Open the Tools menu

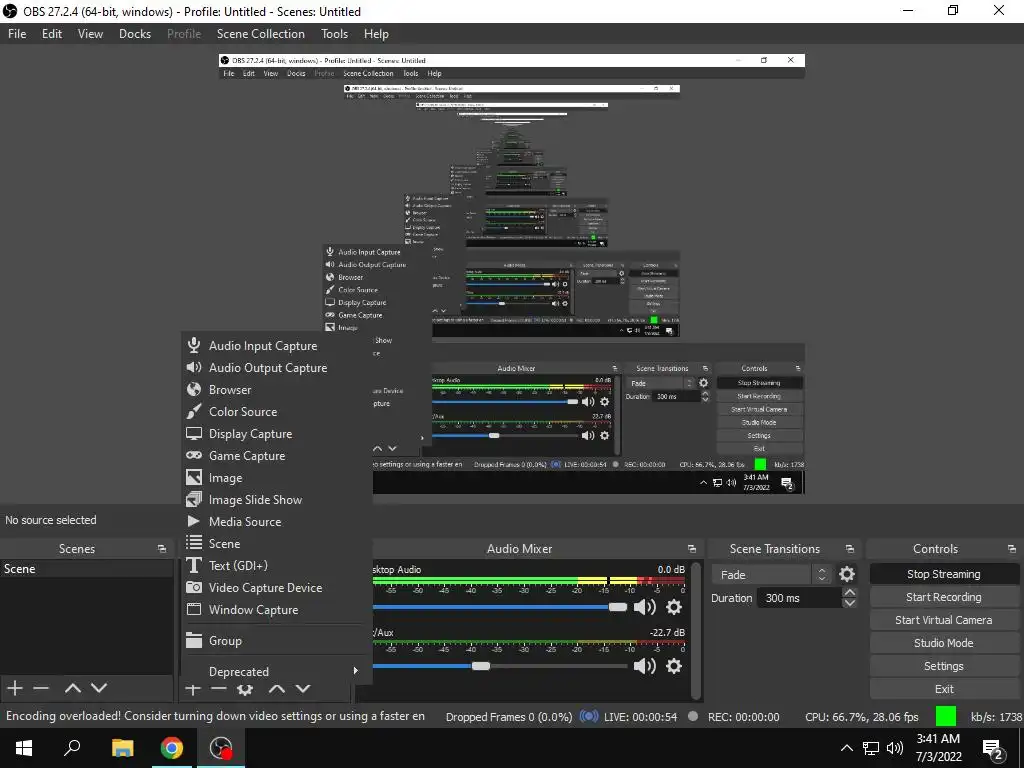click(x=334, y=34)
